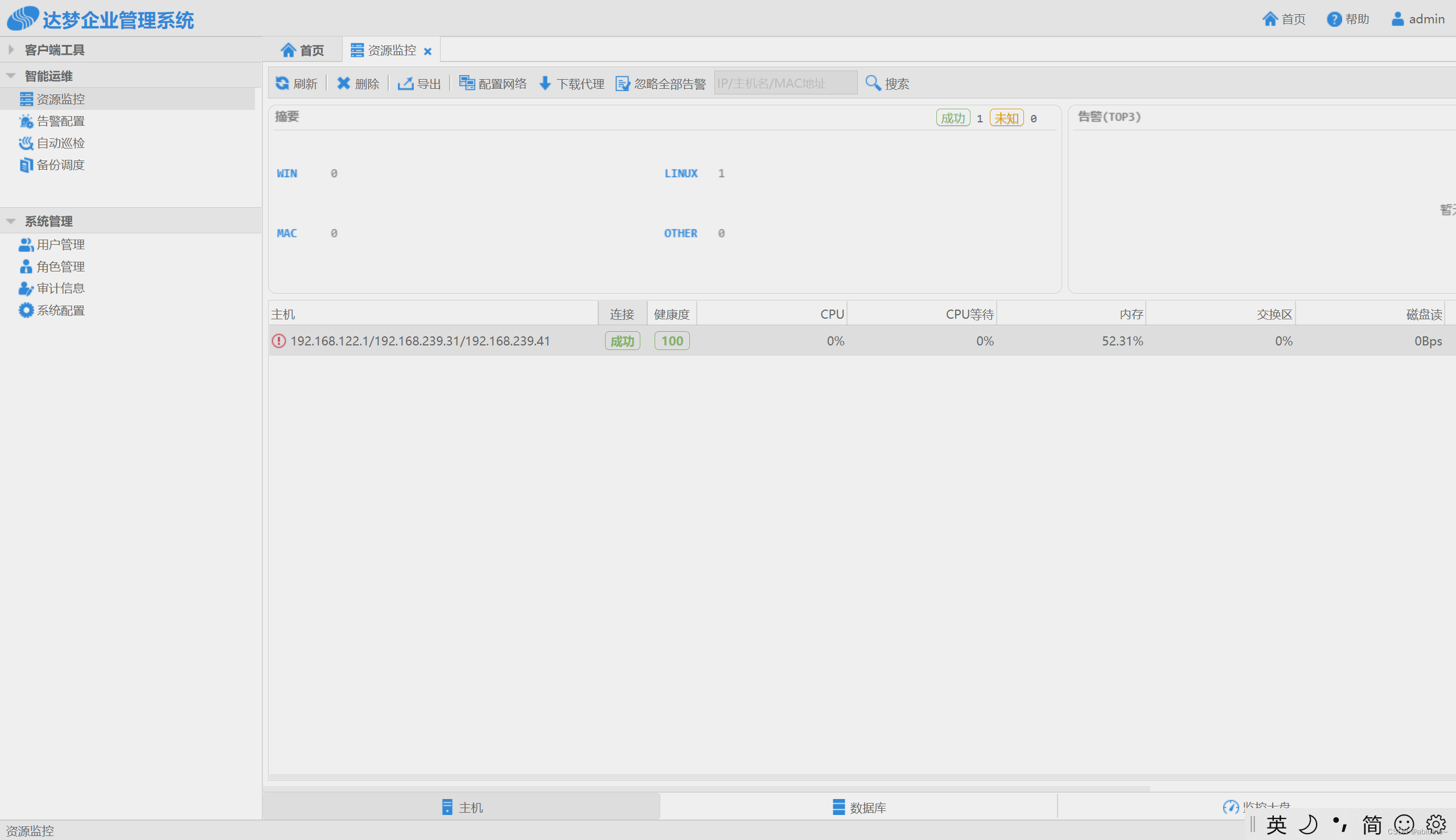Viewport: 1456px width, 840px height.
Task: Click the 首页 home icon in header
Action: [1270, 19]
